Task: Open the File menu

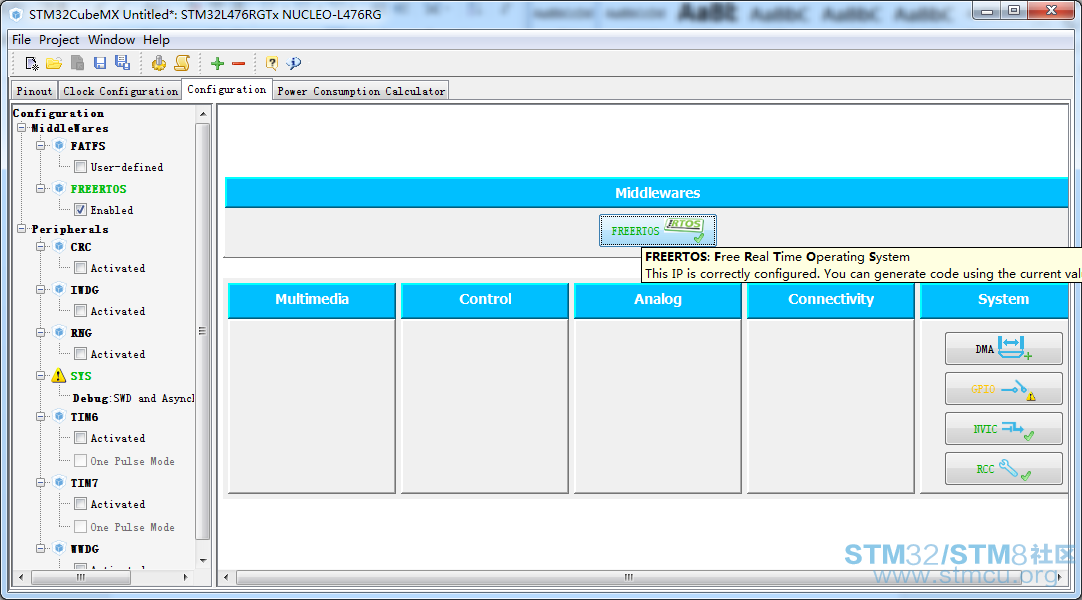Action: 21,39
